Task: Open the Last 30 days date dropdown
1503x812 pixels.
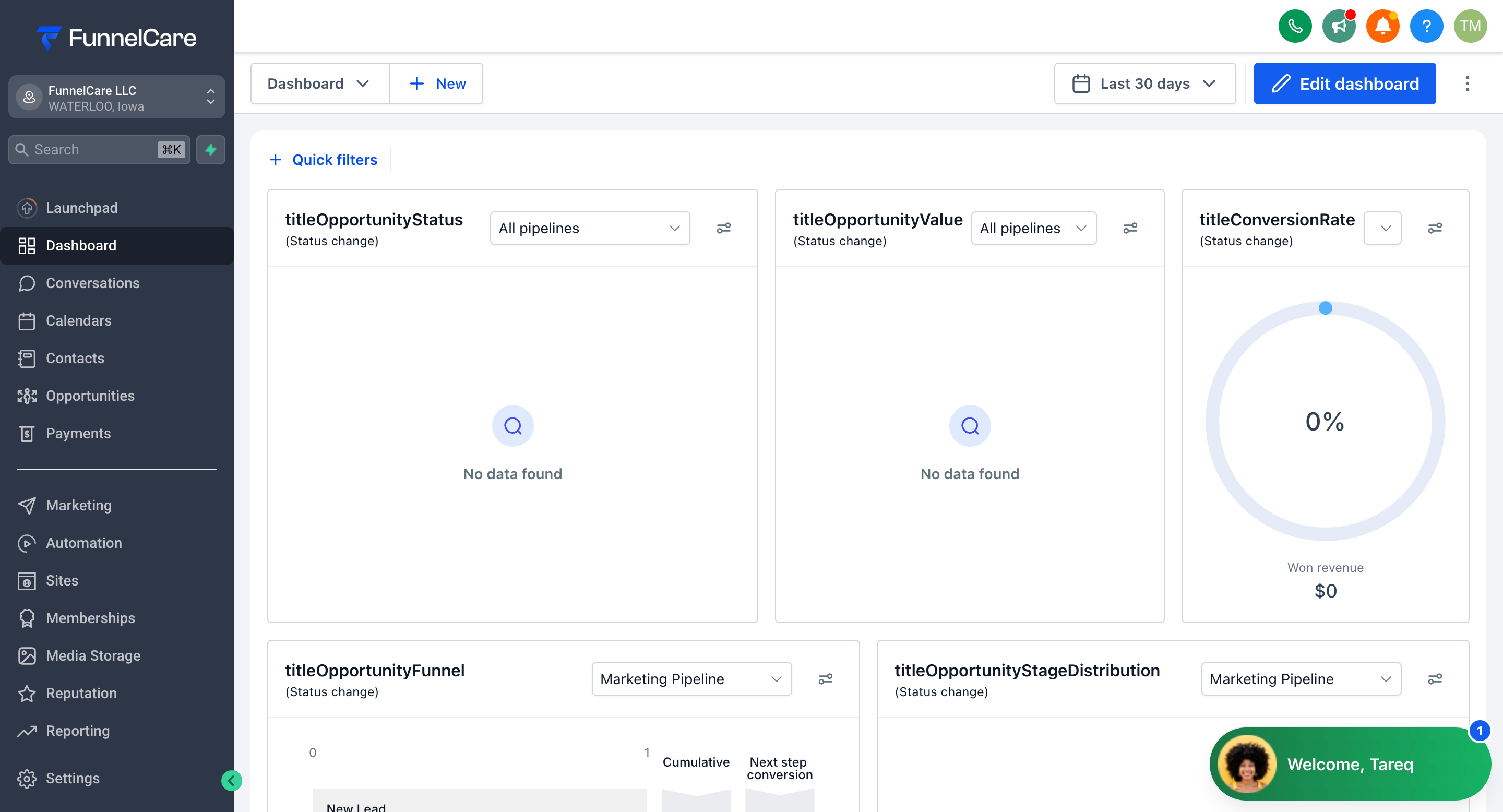Action: 1144,83
